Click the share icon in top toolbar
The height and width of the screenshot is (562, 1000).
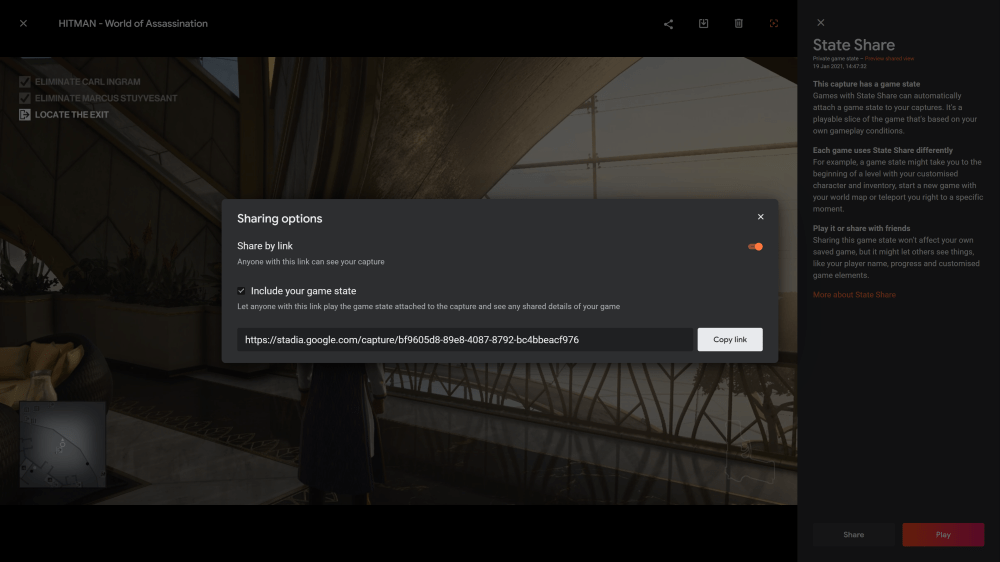[x=668, y=24]
